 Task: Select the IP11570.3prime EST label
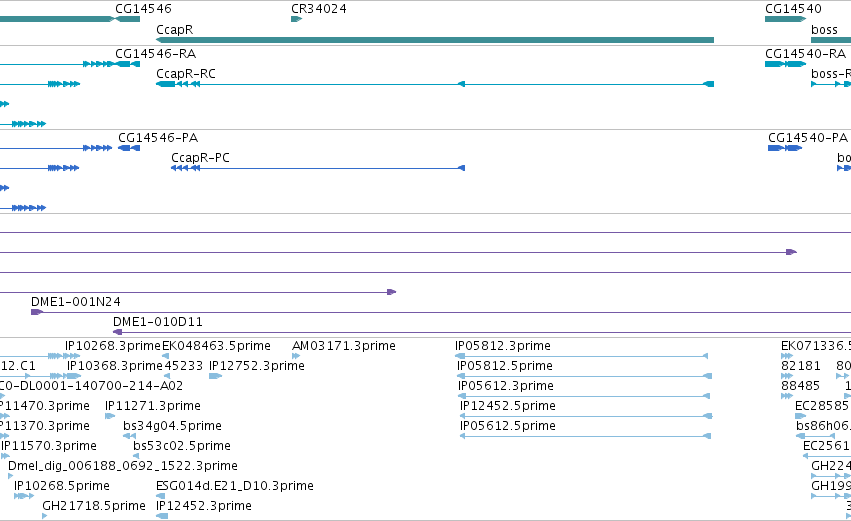[x=49, y=446]
